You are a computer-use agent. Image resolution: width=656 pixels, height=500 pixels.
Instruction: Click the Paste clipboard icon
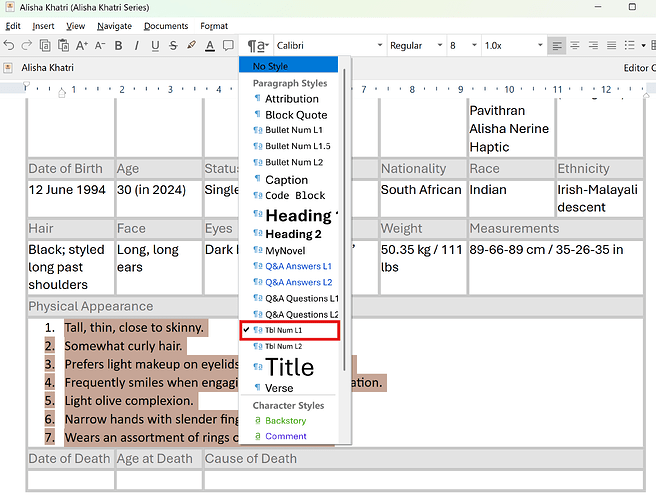tap(63, 45)
